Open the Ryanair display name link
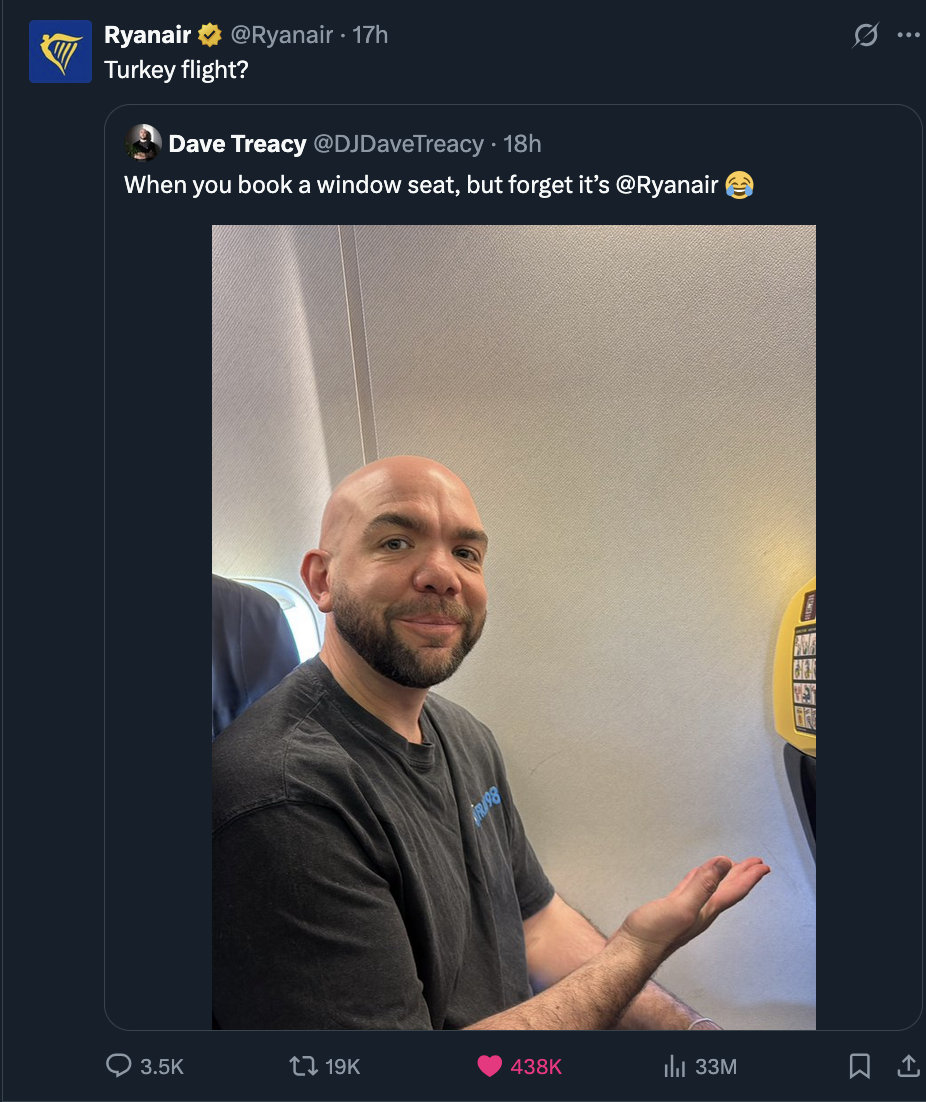 pos(148,34)
